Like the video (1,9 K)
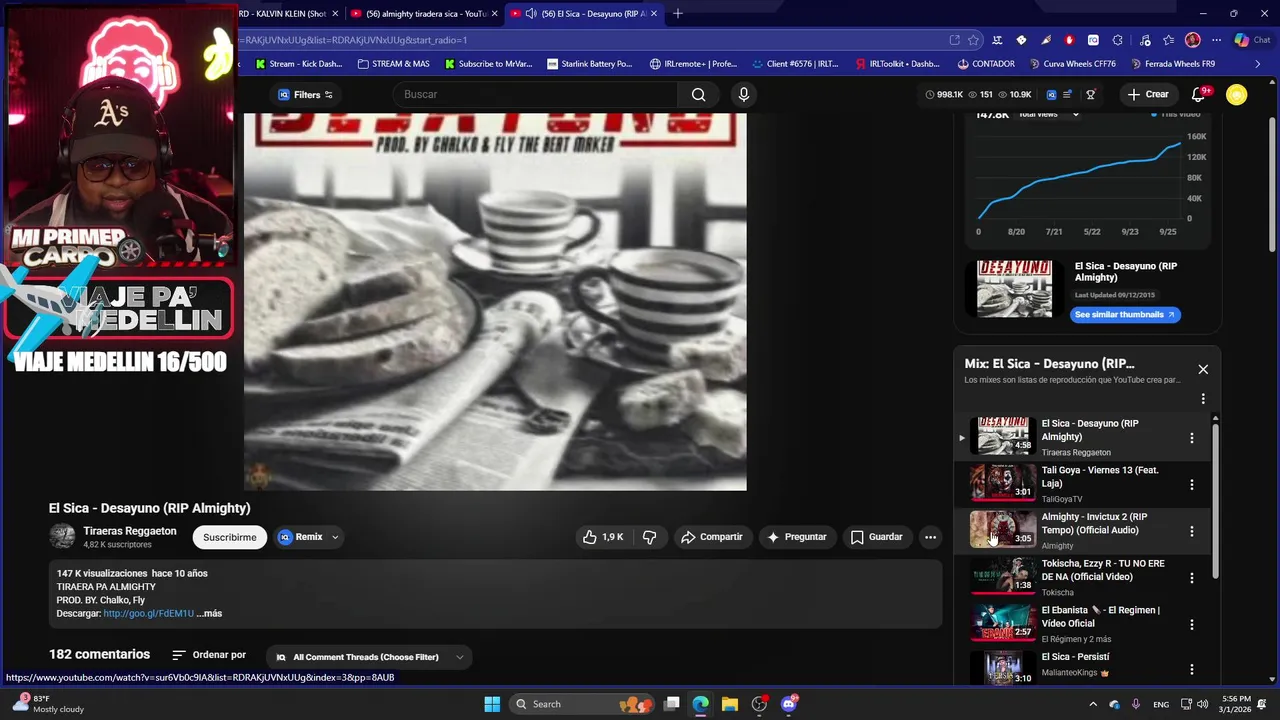Viewport: 1280px width, 720px height. coord(603,537)
